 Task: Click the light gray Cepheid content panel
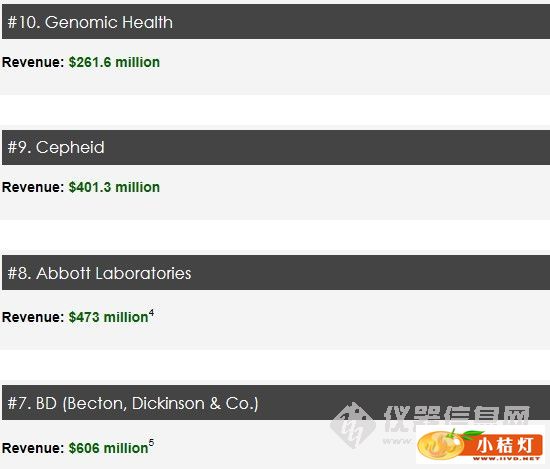(x=275, y=192)
